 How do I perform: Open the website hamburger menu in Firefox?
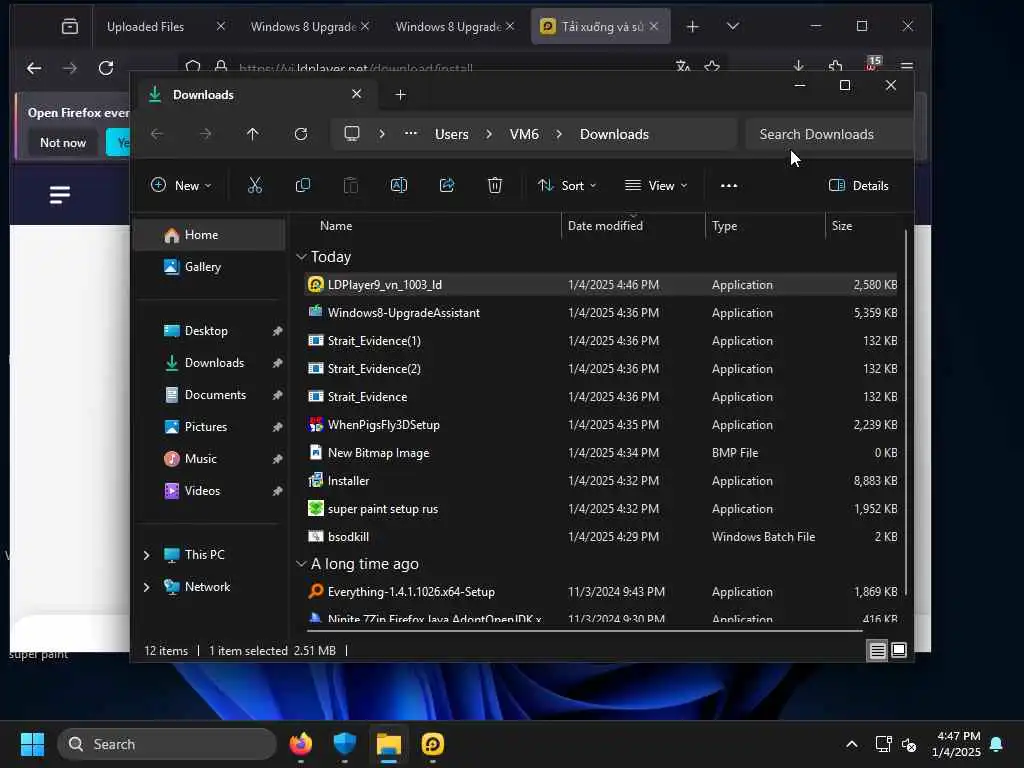(x=59, y=195)
